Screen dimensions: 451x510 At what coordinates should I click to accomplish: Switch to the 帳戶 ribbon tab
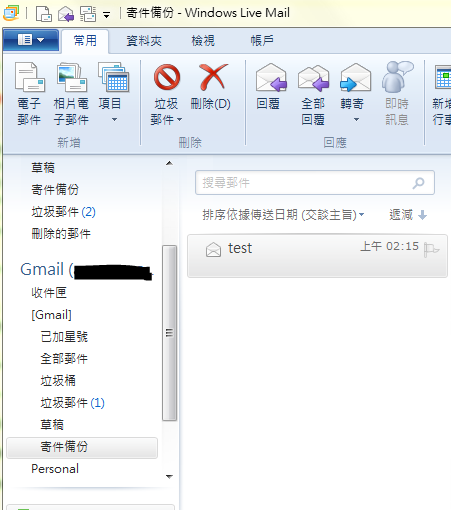[262, 41]
